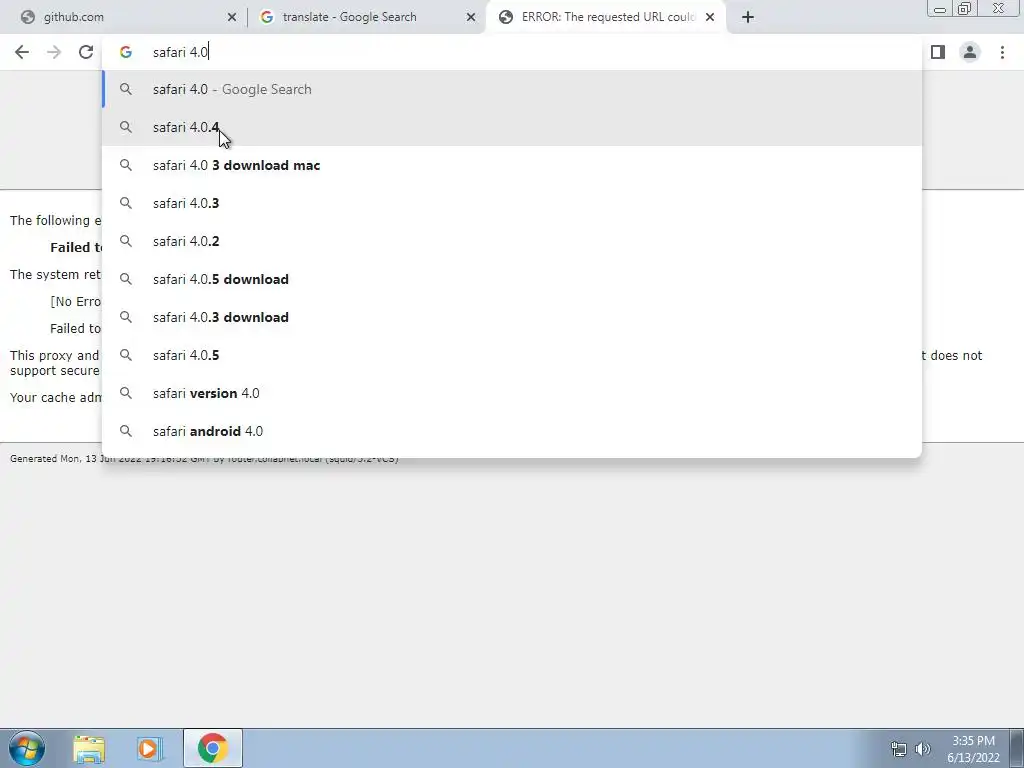Viewport: 1024px width, 768px height.
Task: Close the github.com tab
Action: coord(232,17)
